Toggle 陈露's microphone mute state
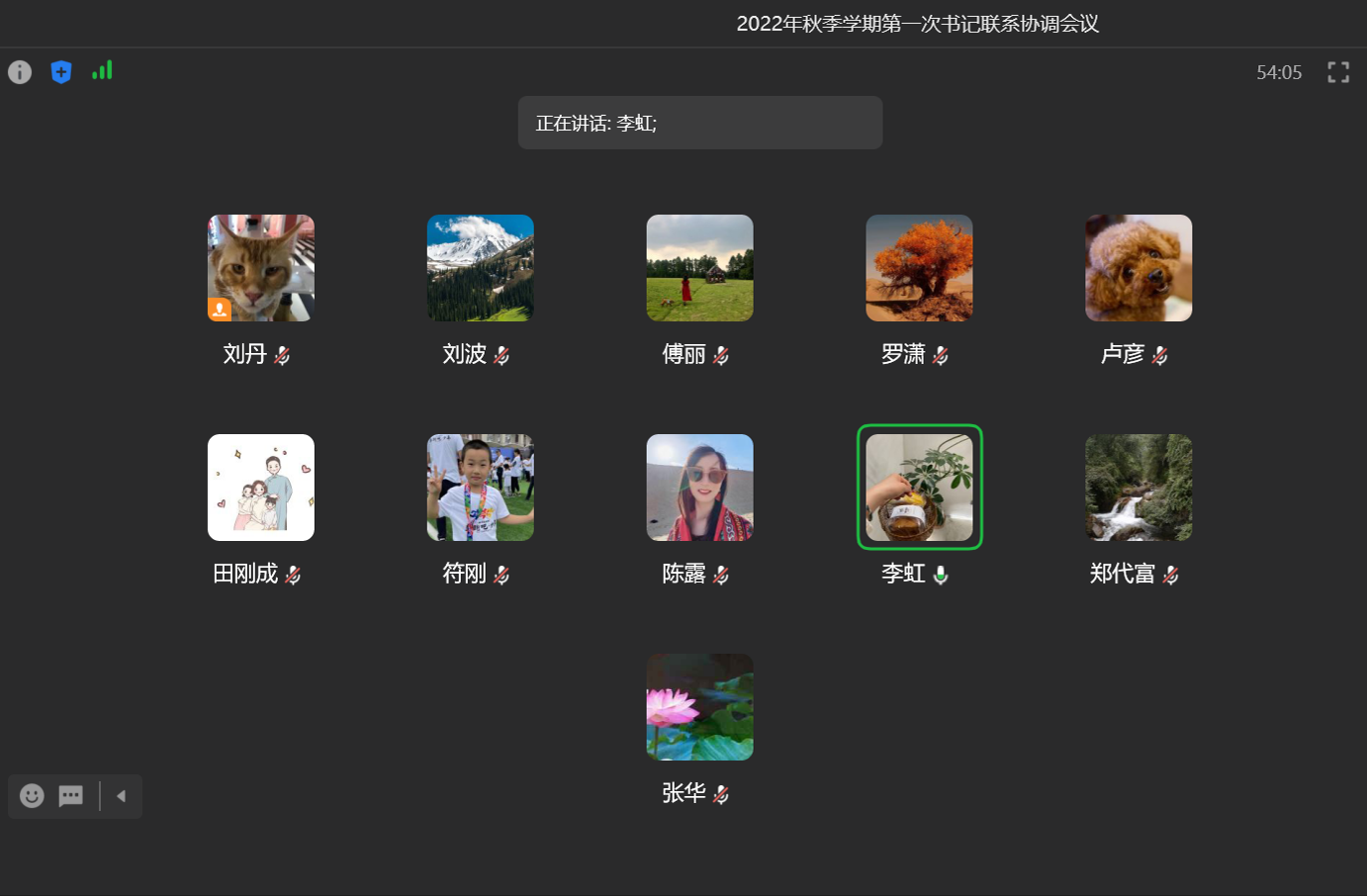This screenshot has height=896, width=1367. tap(722, 574)
